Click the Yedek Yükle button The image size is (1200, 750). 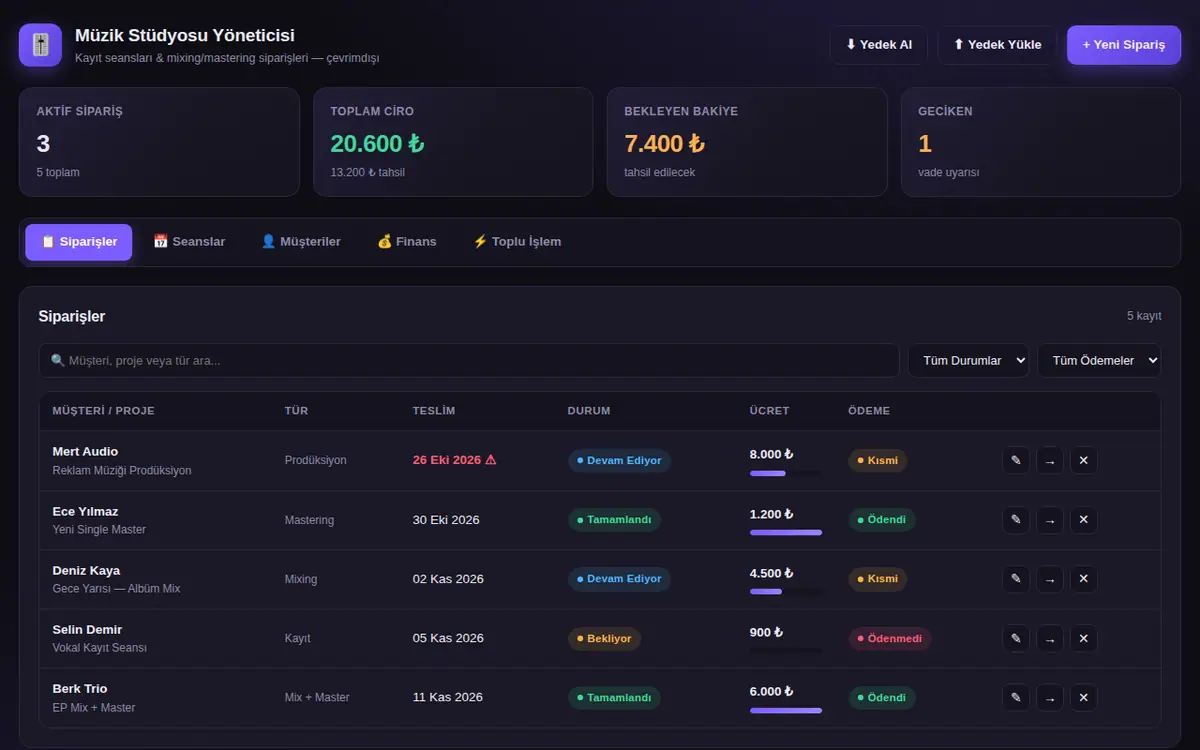(997, 45)
